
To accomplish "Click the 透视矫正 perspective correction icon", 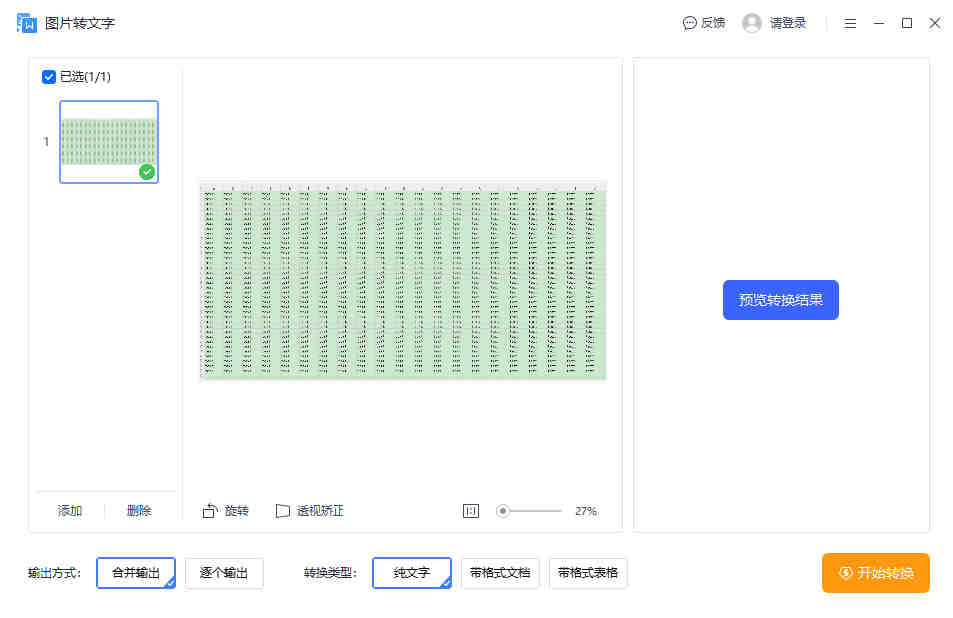I will click(x=283, y=511).
